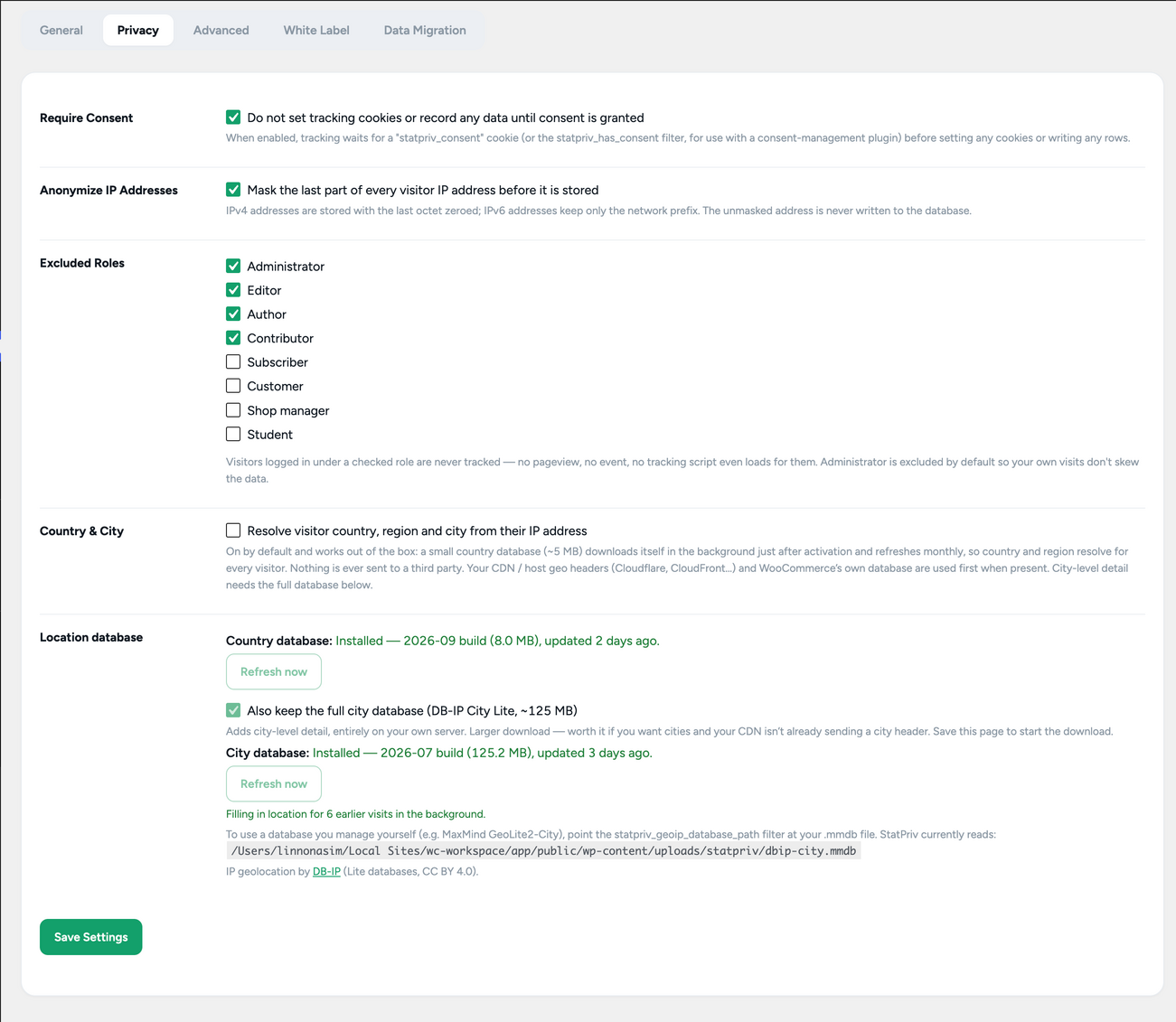Click the Save Settings button
The width and height of the screenshot is (1176, 1022).
[x=91, y=937]
